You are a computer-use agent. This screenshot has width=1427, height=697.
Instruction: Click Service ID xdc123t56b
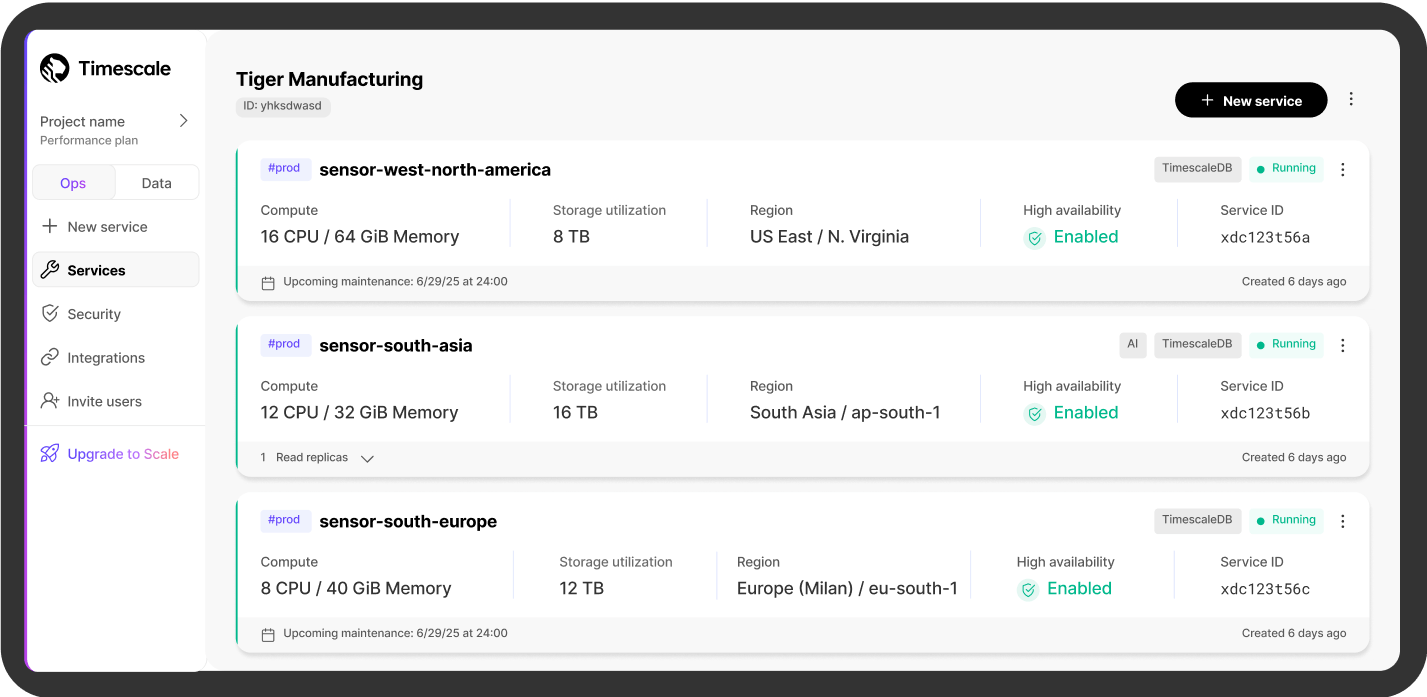coord(1265,413)
